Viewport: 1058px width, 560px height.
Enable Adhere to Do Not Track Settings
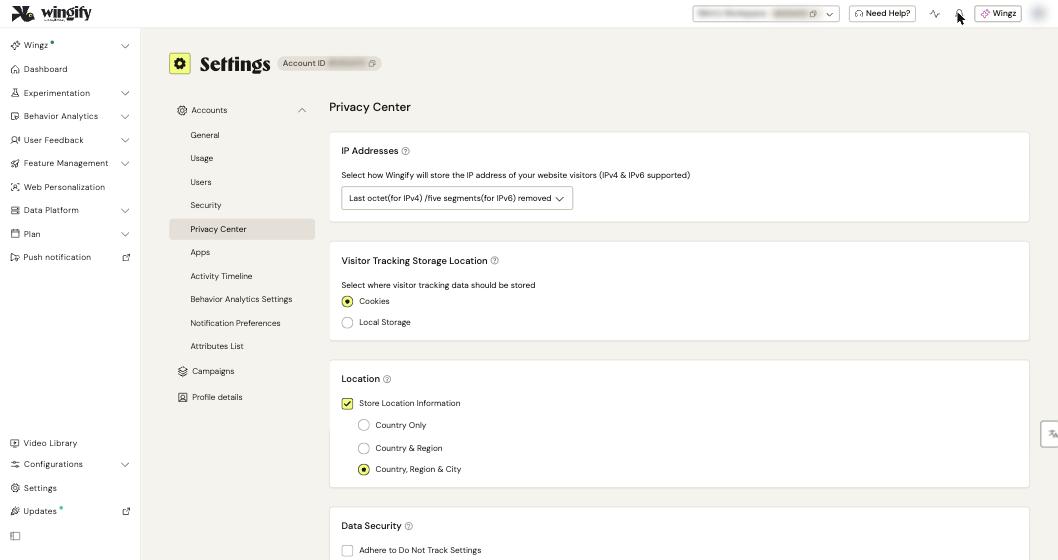pos(347,551)
